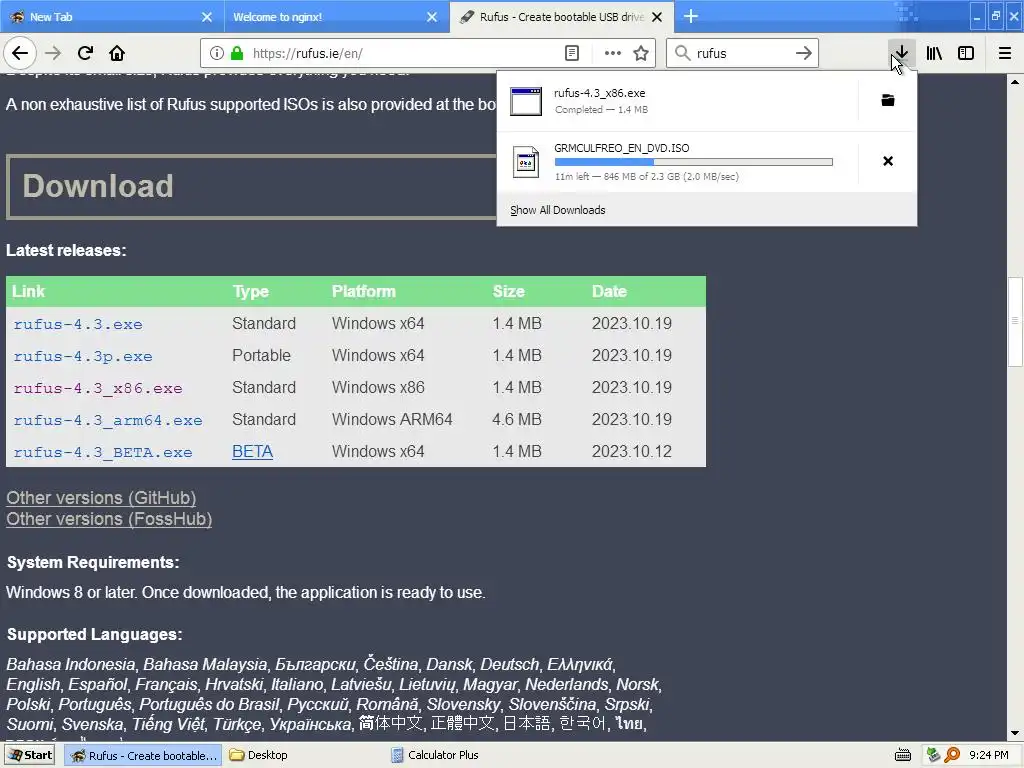
Task: Click the Windows x86 platform cell
Action: [378, 387]
